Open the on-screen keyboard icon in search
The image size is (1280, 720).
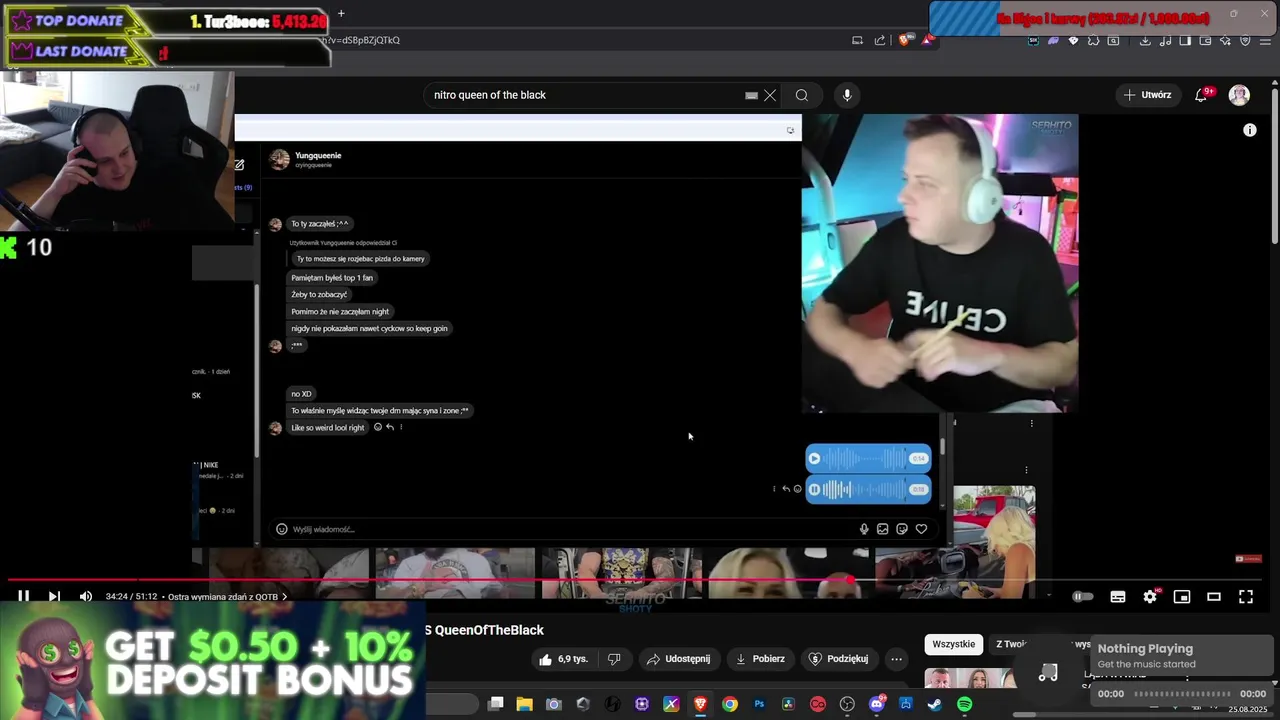click(x=751, y=95)
